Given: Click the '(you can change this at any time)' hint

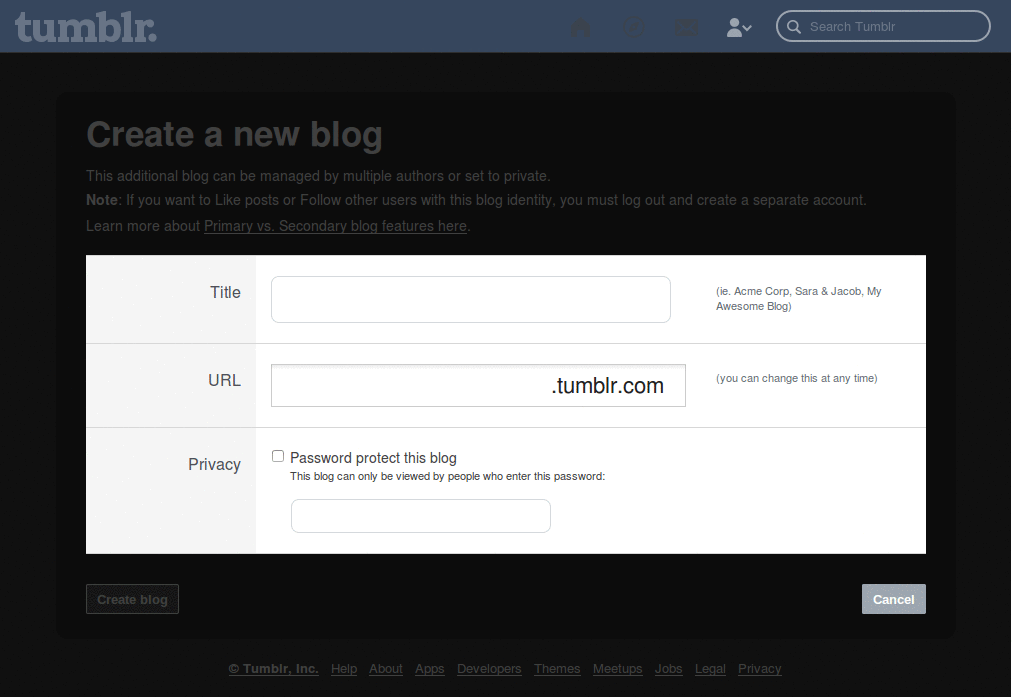Looking at the screenshot, I should click(x=797, y=378).
